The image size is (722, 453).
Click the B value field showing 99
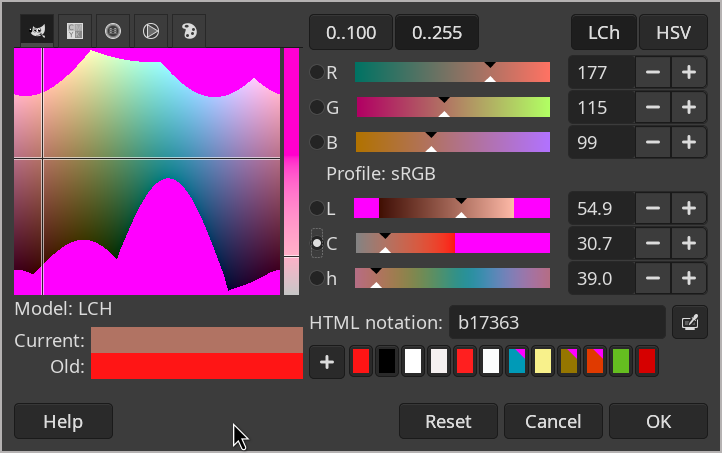pos(602,142)
